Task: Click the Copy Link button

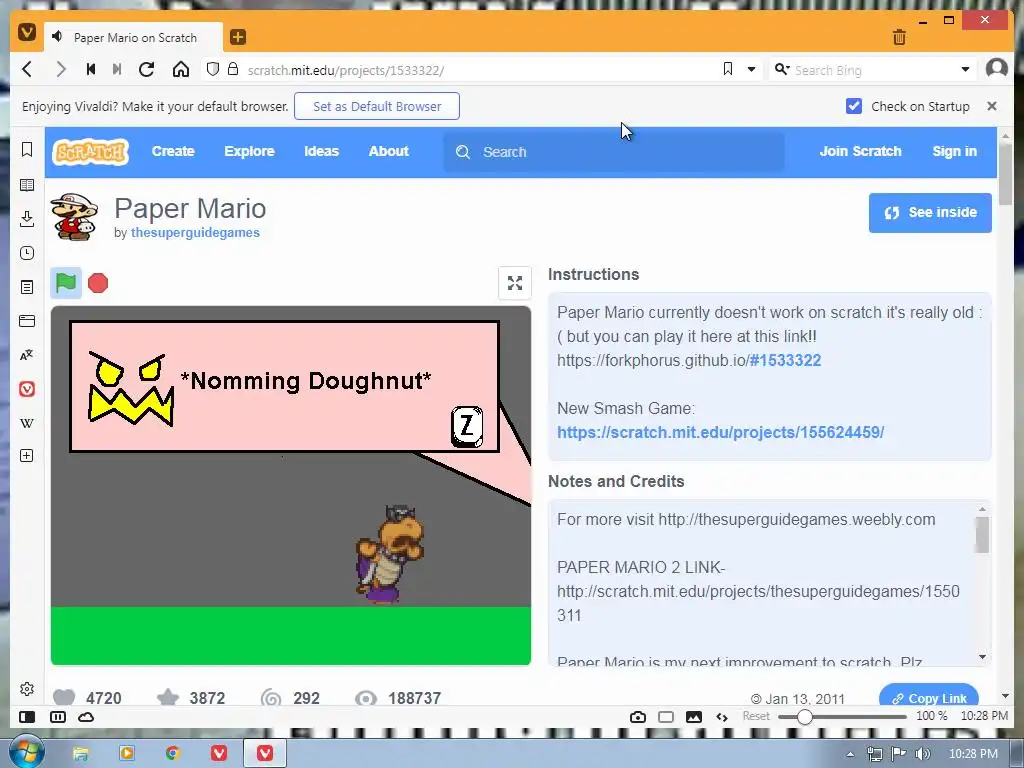Action: 929,697
